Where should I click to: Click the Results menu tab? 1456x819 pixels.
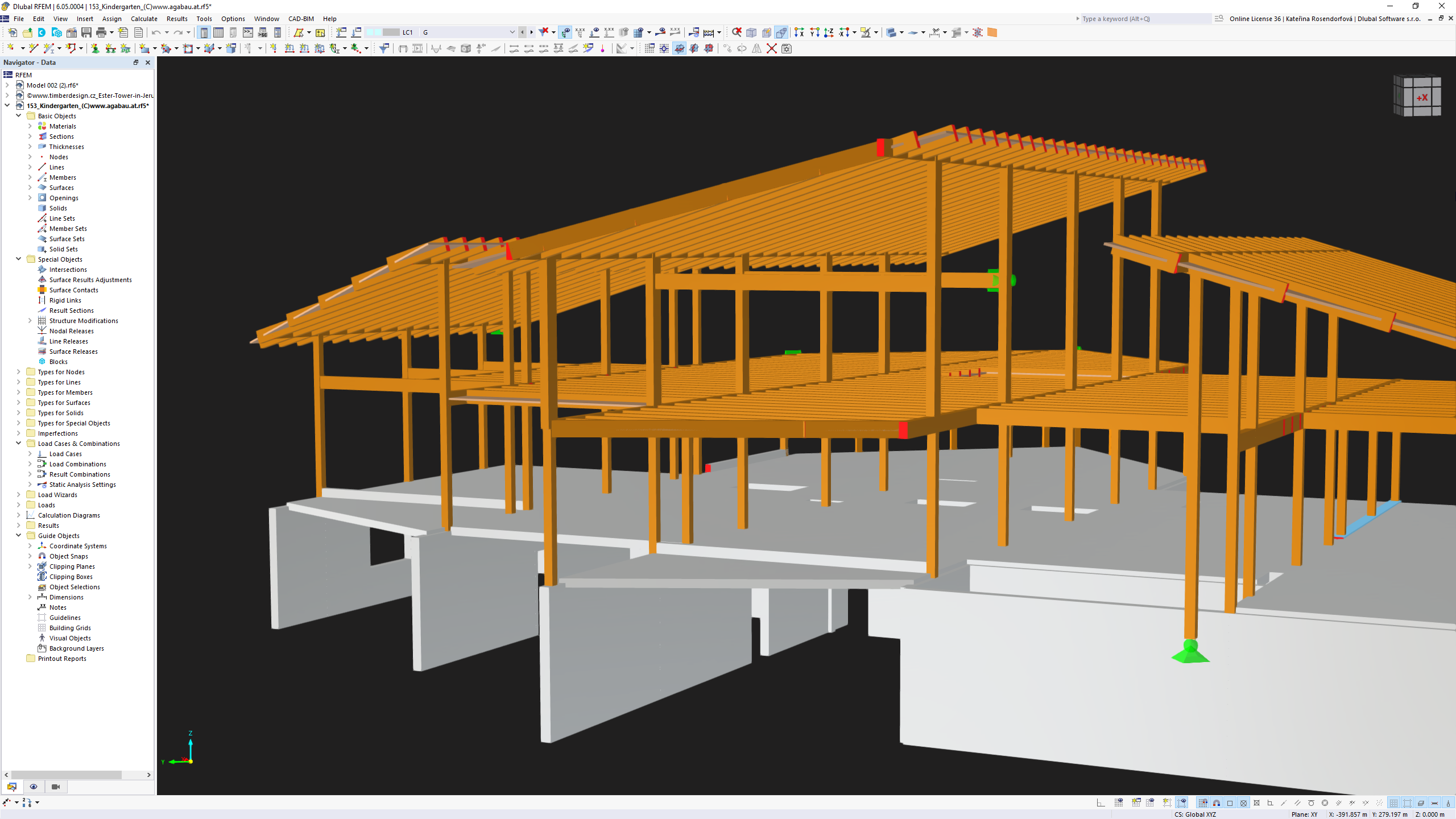[177, 18]
